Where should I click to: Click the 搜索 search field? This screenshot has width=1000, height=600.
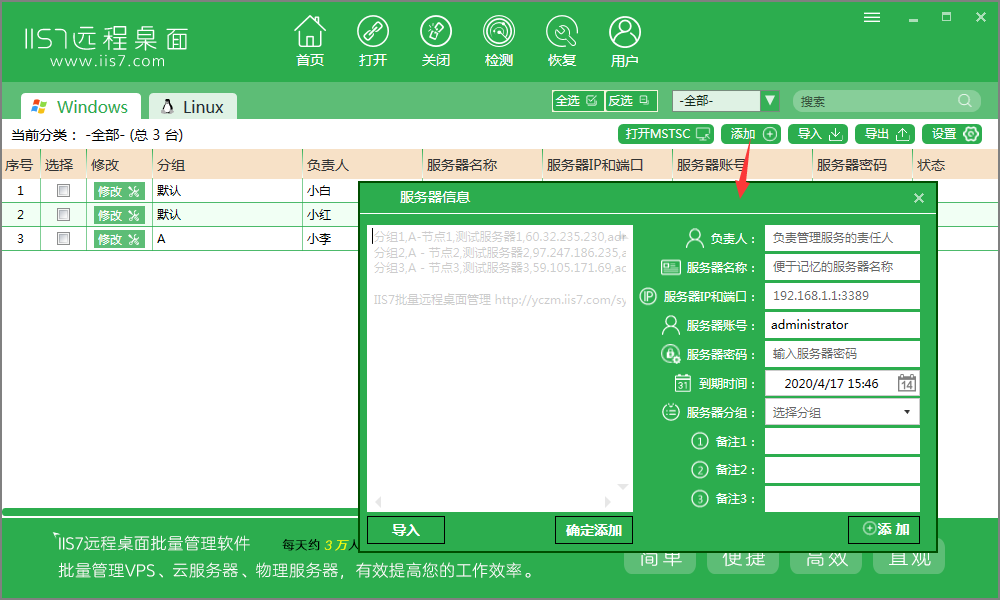(x=886, y=101)
